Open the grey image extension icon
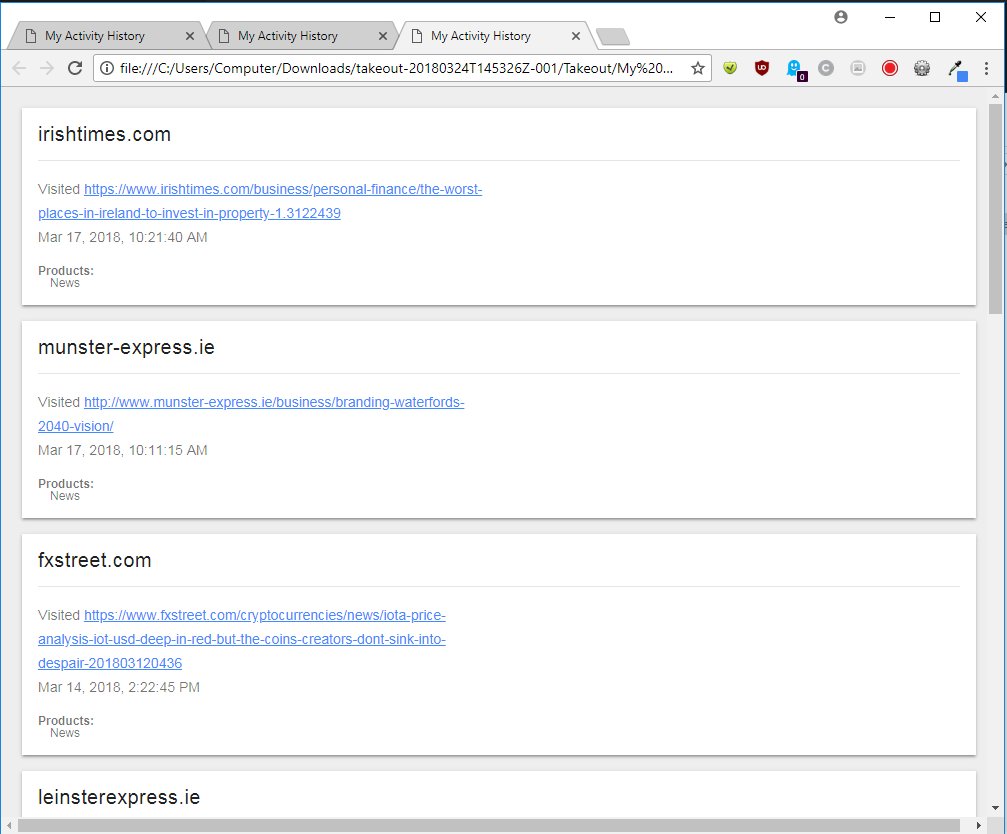1007x834 pixels. pos(858,68)
